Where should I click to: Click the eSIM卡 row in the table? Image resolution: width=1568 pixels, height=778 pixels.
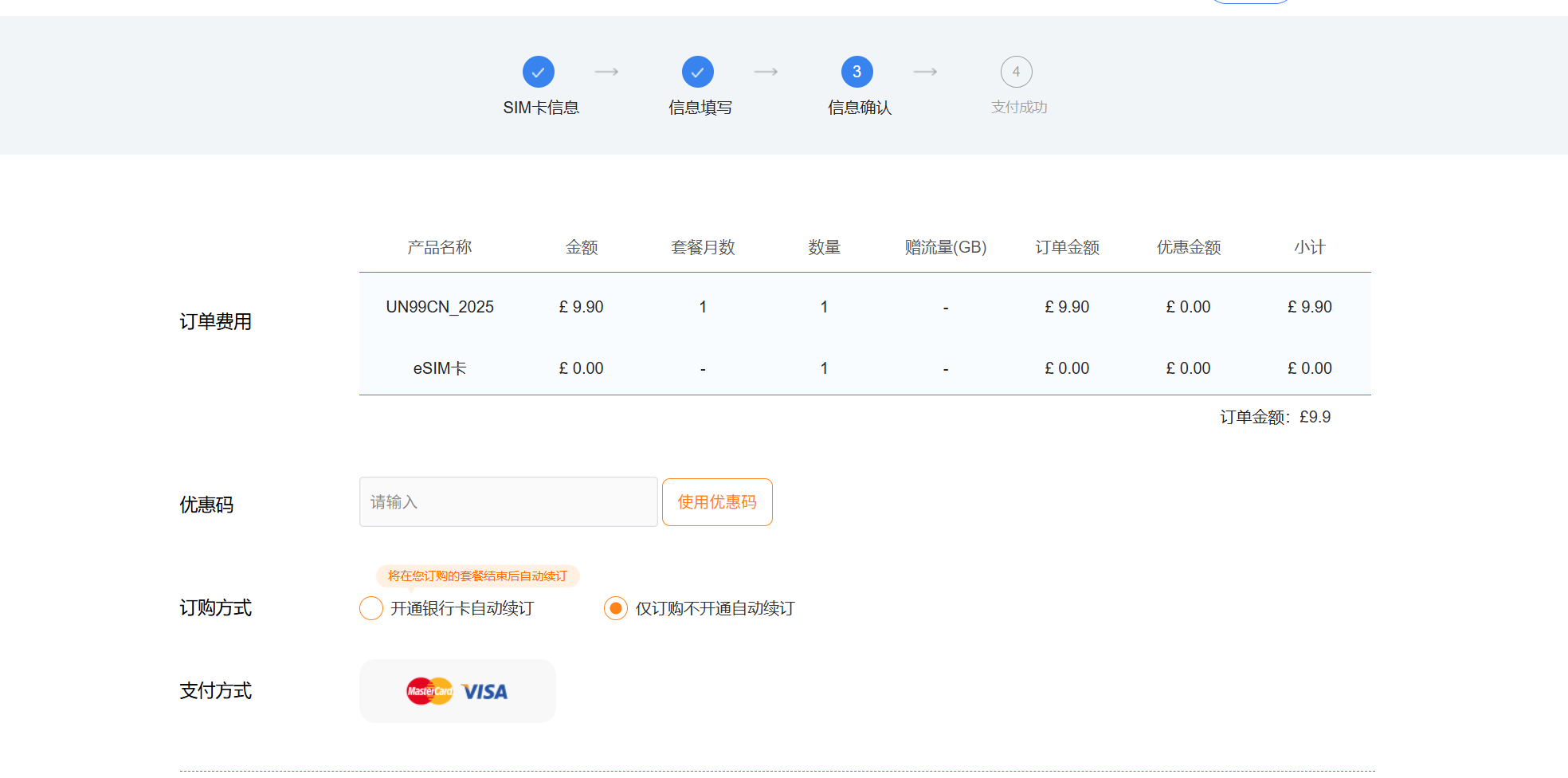tap(440, 367)
